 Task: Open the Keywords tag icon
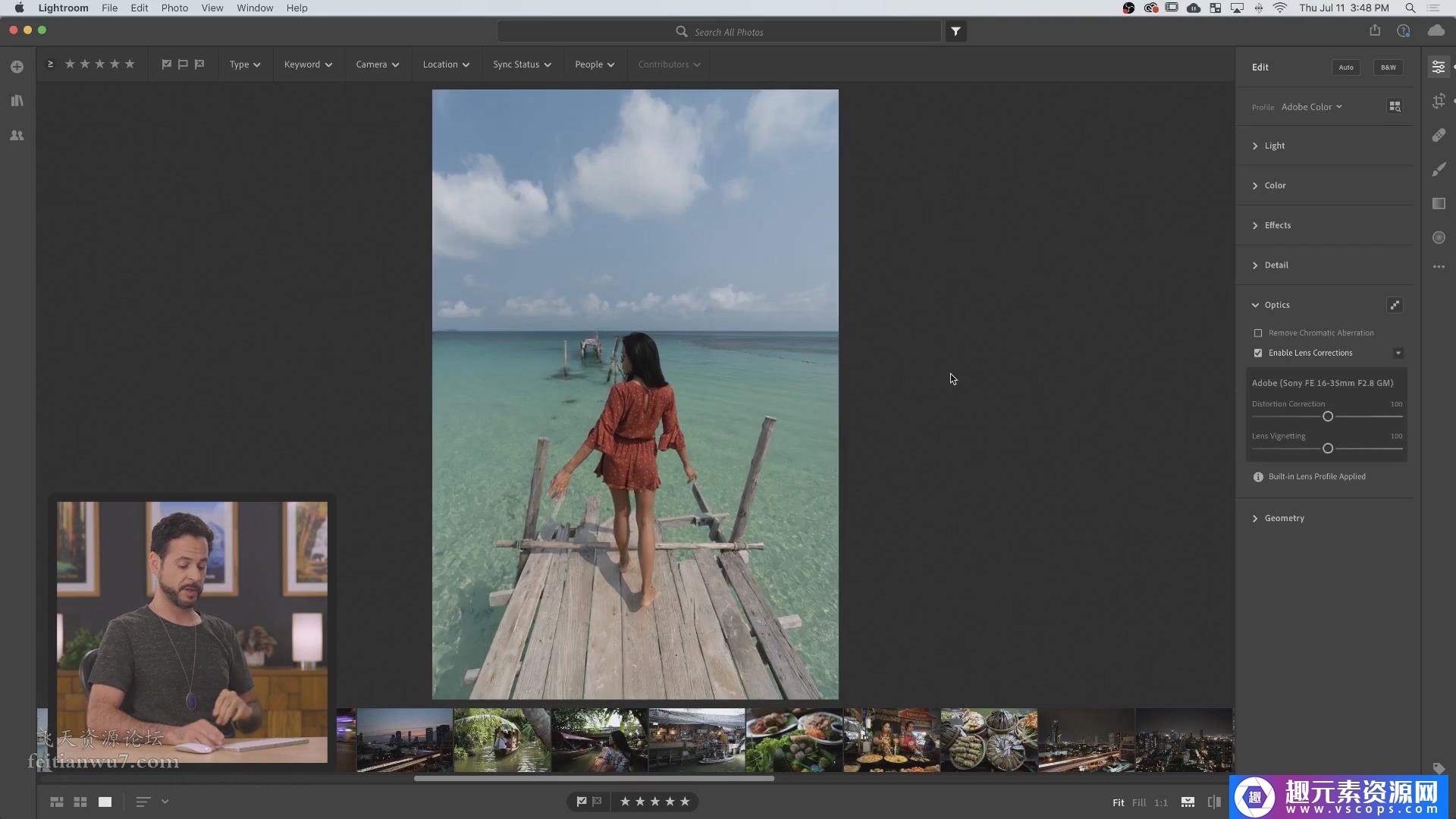coord(1439,768)
